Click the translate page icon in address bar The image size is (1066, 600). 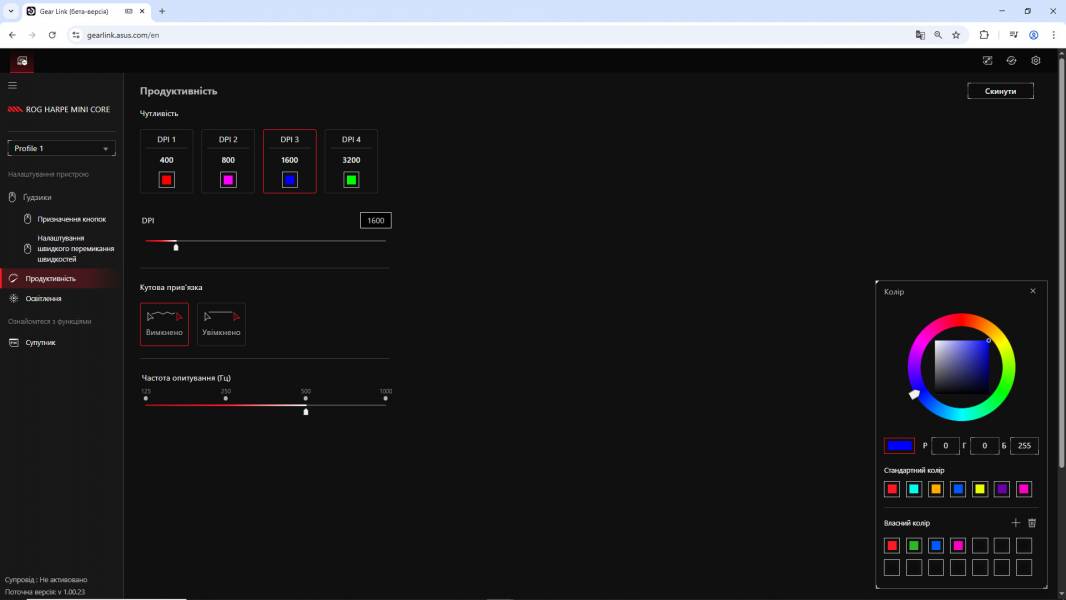pos(920,34)
